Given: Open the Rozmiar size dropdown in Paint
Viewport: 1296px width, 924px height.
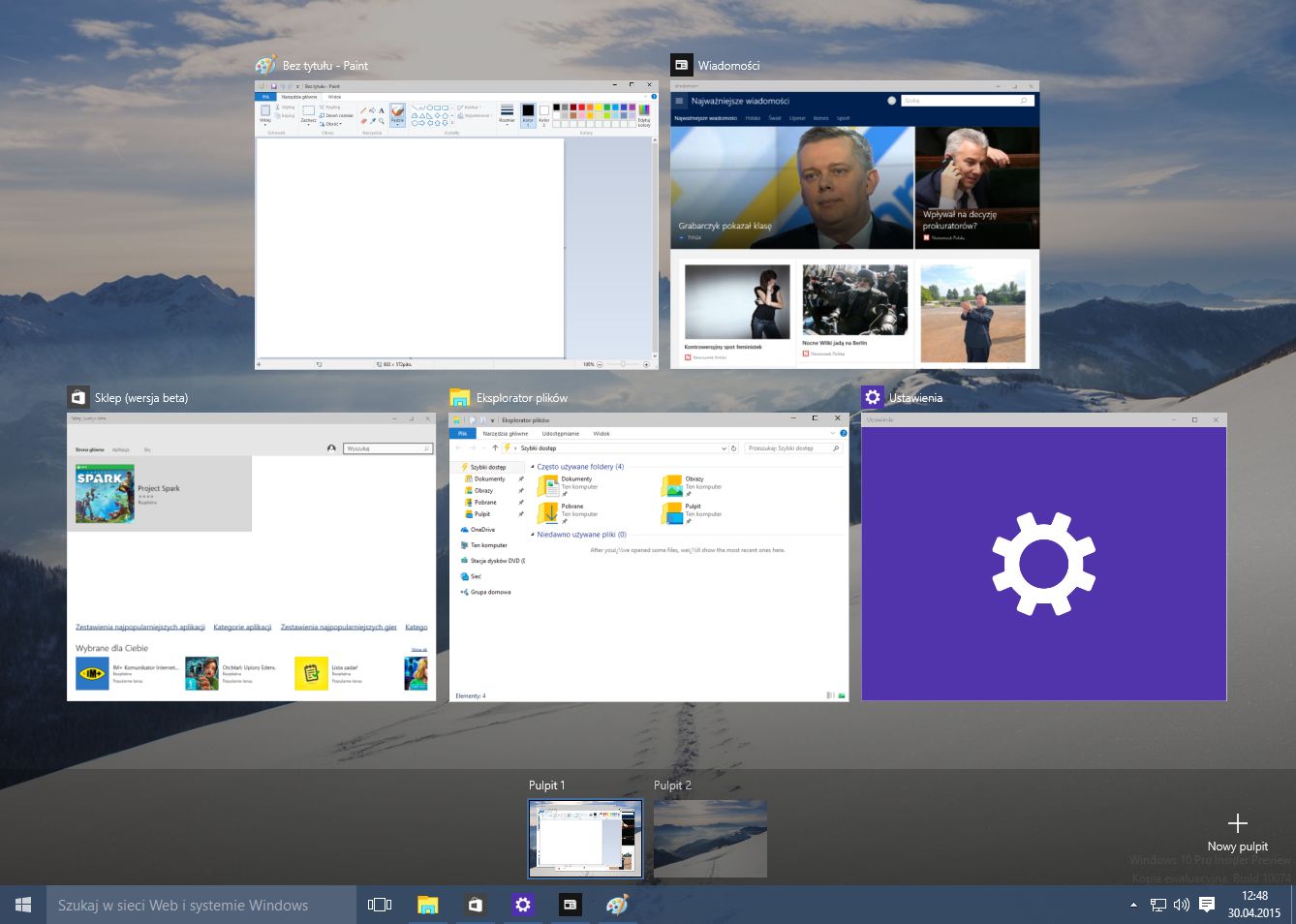Looking at the screenshot, I should [507, 115].
